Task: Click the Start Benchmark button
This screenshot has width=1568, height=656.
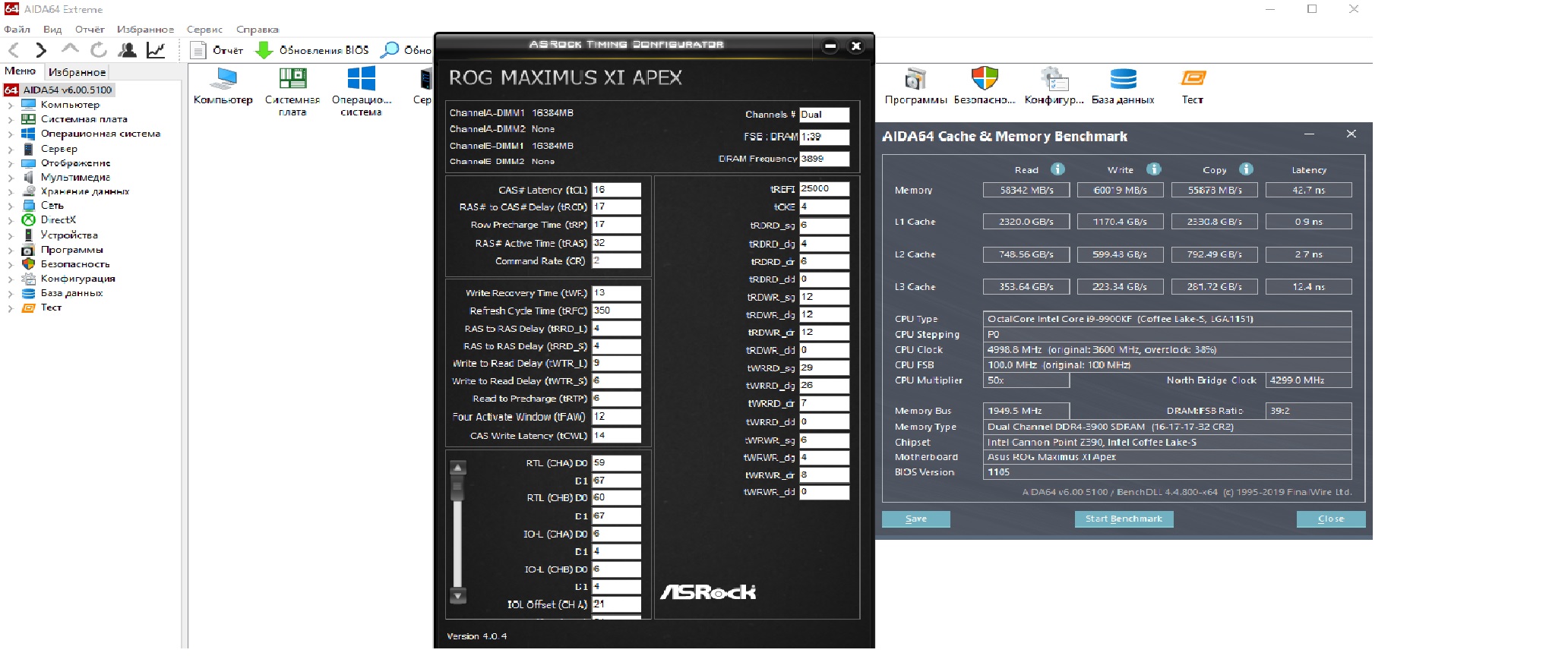Action: (1124, 519)
